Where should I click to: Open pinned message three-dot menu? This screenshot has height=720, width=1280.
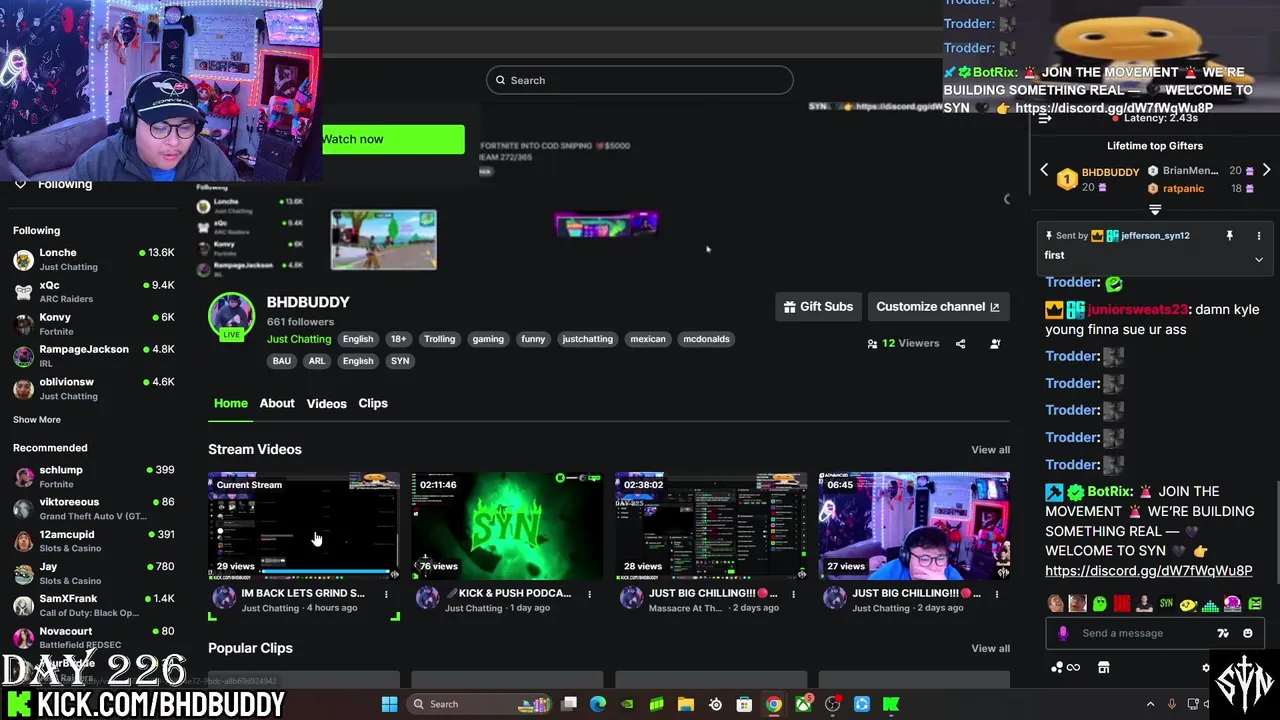1259,236
